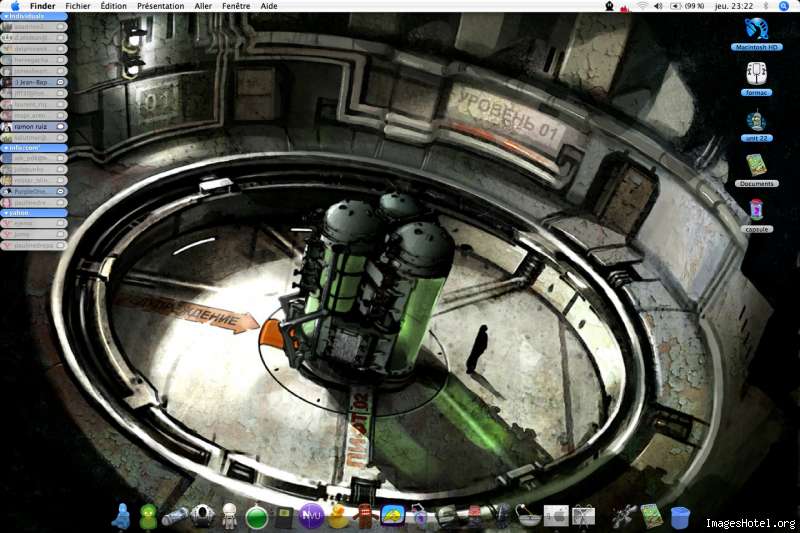Click the red icon in the menu bar
This screenshot has height=533, width=800.
click(x=624, y=7)
